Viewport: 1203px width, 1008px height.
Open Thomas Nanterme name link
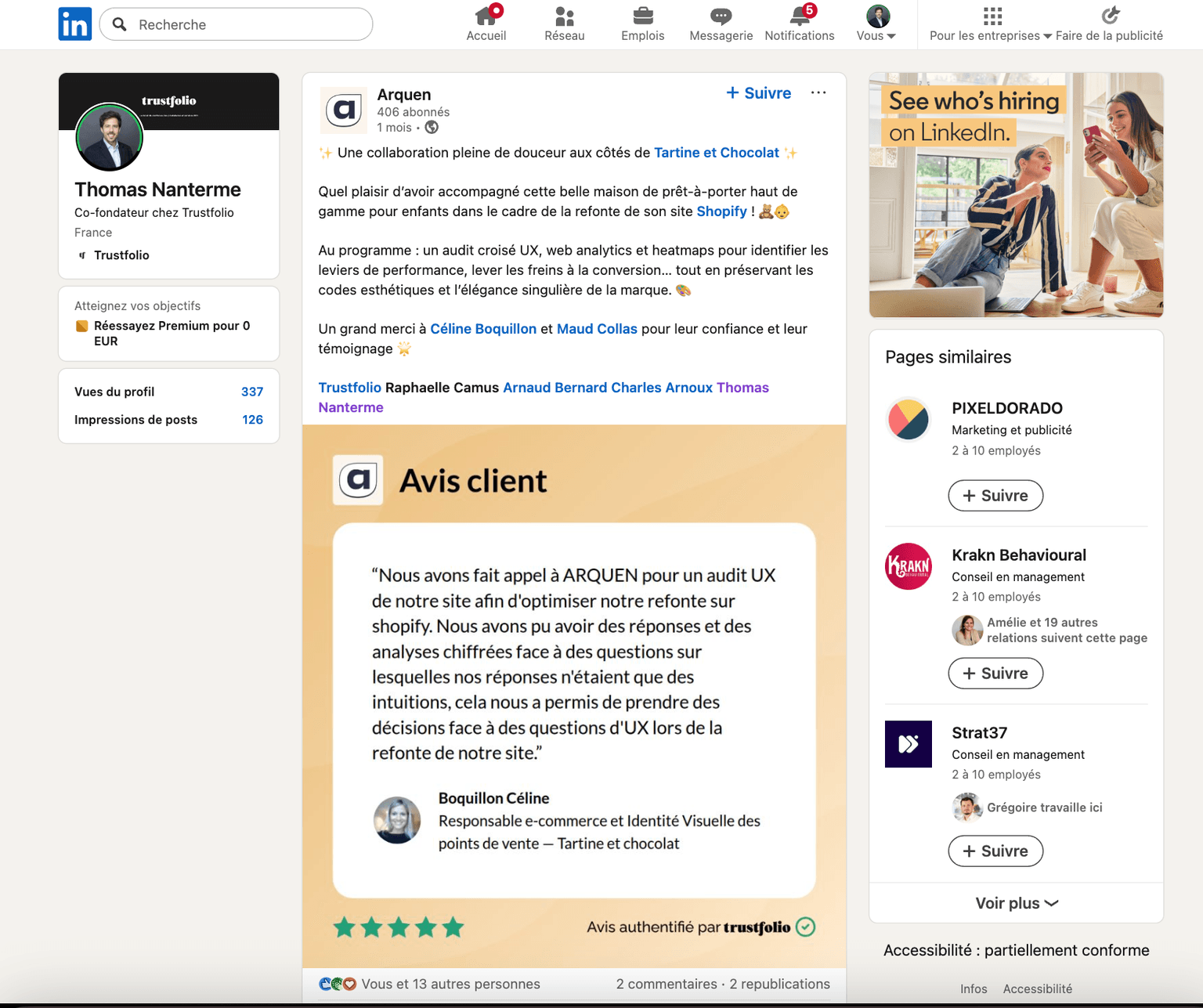(157, 190)
